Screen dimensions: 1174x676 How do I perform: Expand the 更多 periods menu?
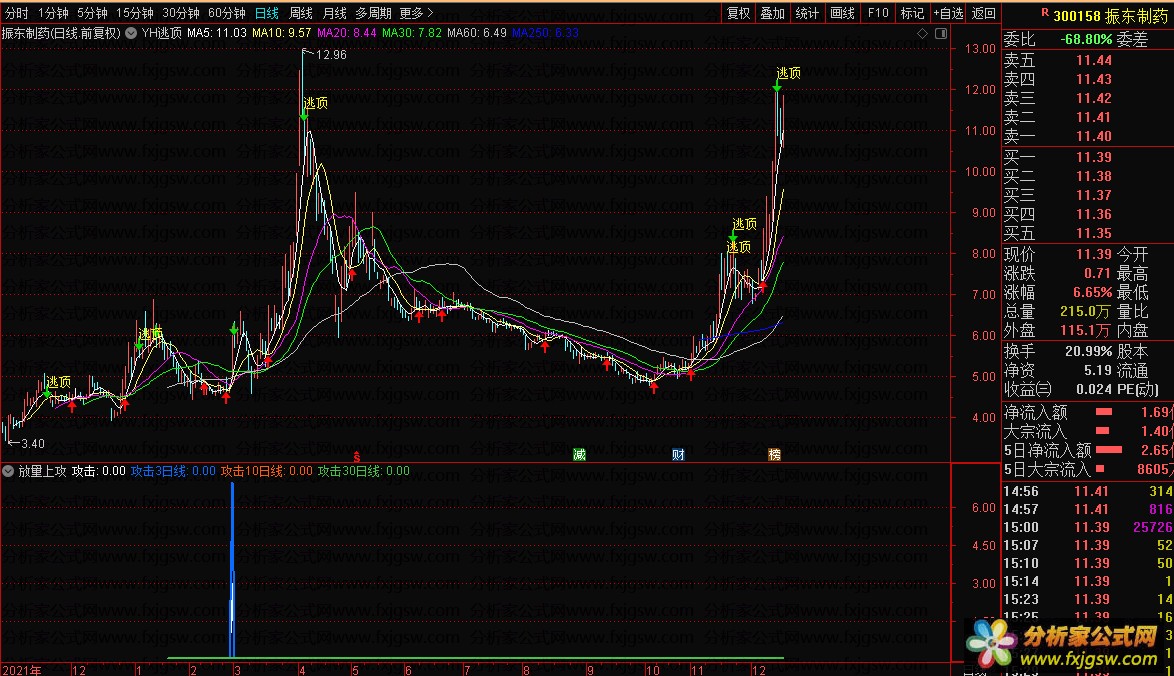click(x=416, y=13)
